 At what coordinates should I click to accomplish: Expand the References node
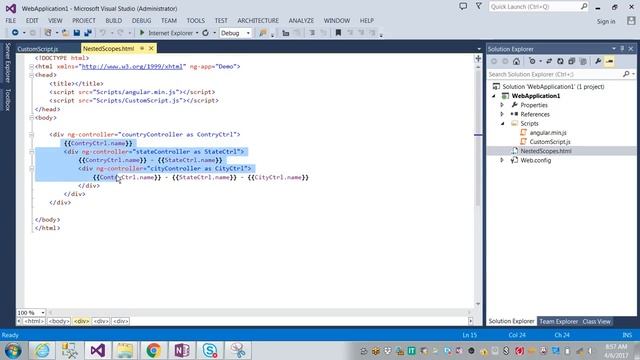point(502,114)
